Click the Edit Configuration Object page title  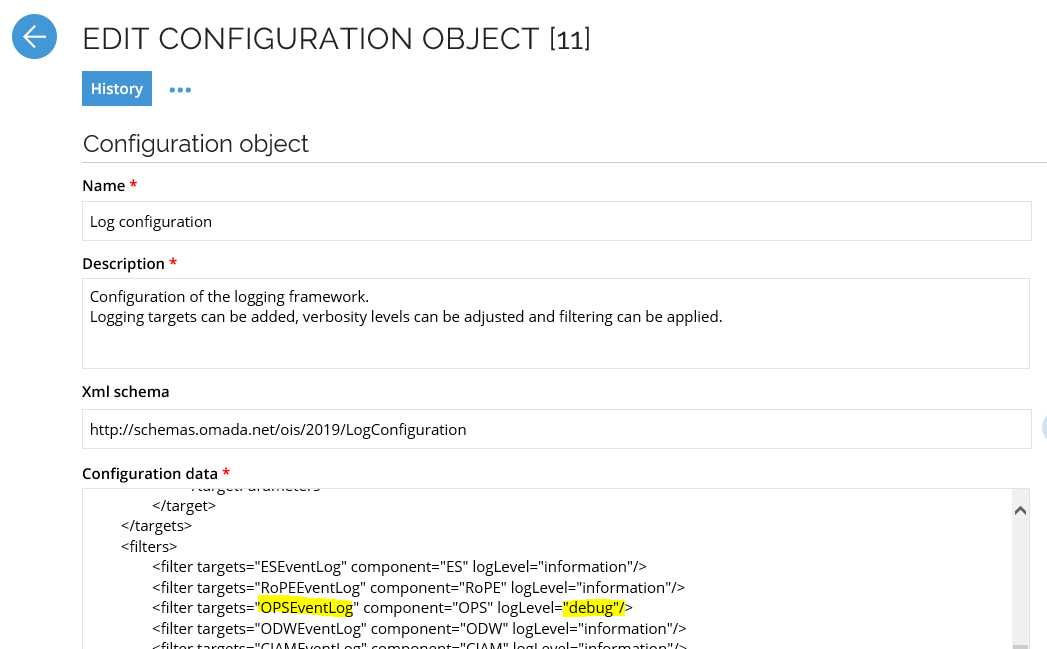click(x=336, y=39)
